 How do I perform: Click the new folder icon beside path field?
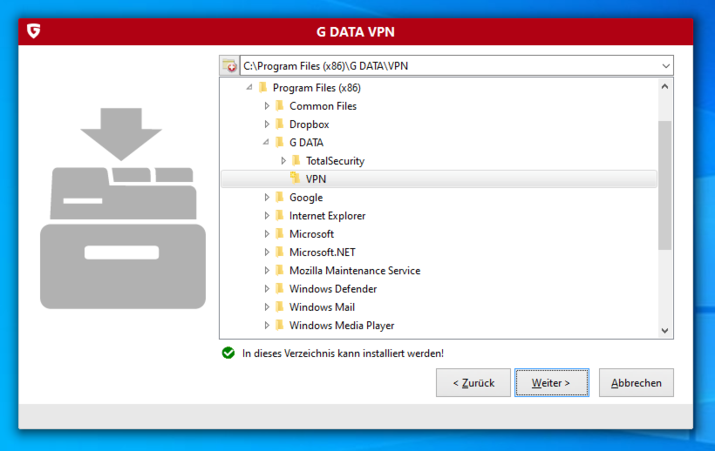229,66
